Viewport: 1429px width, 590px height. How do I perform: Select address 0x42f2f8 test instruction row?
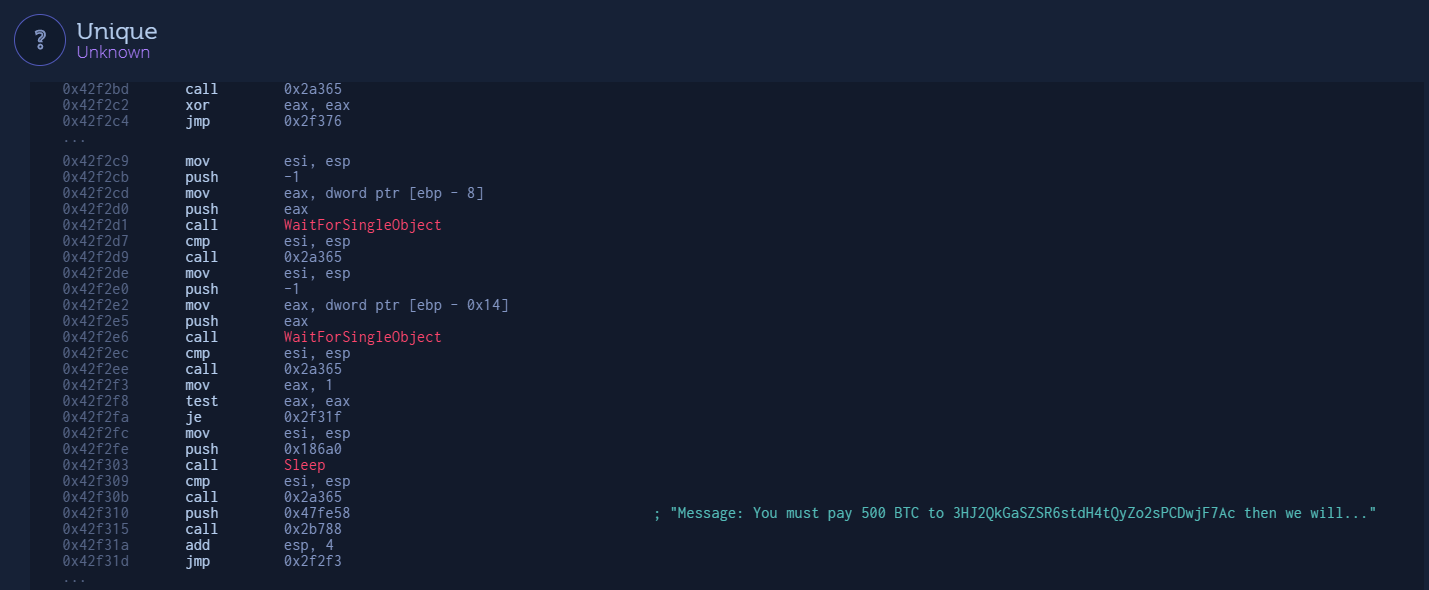(x=95, y=401)
